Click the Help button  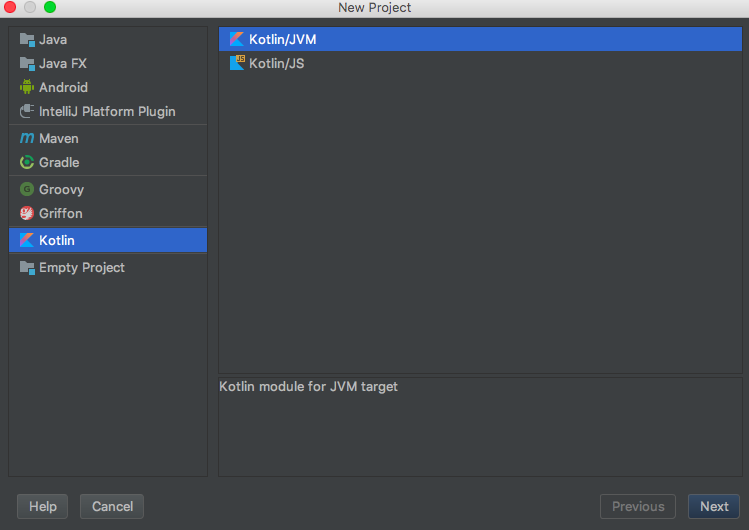point(43,506)
